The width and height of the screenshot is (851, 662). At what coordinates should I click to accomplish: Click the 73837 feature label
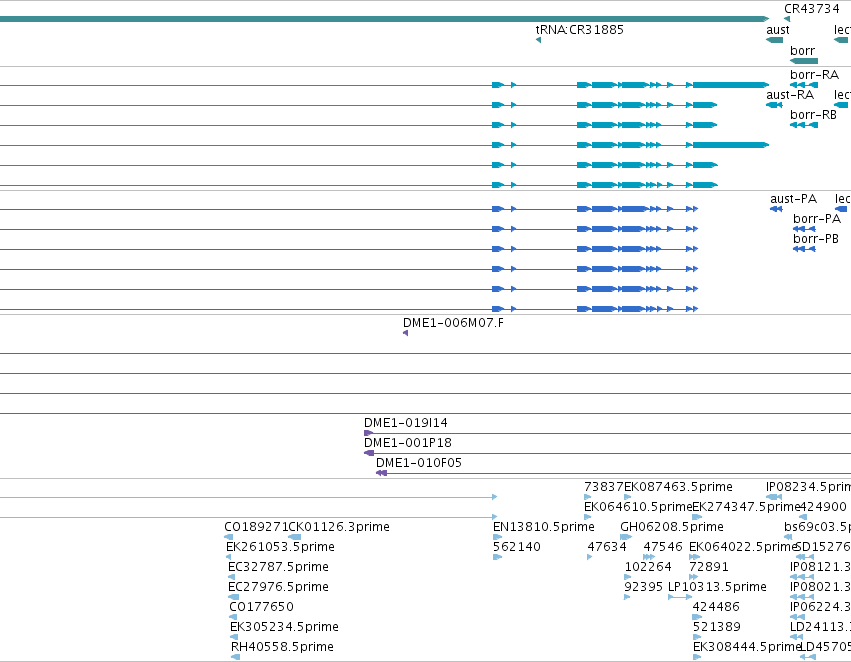click(604, 487)
